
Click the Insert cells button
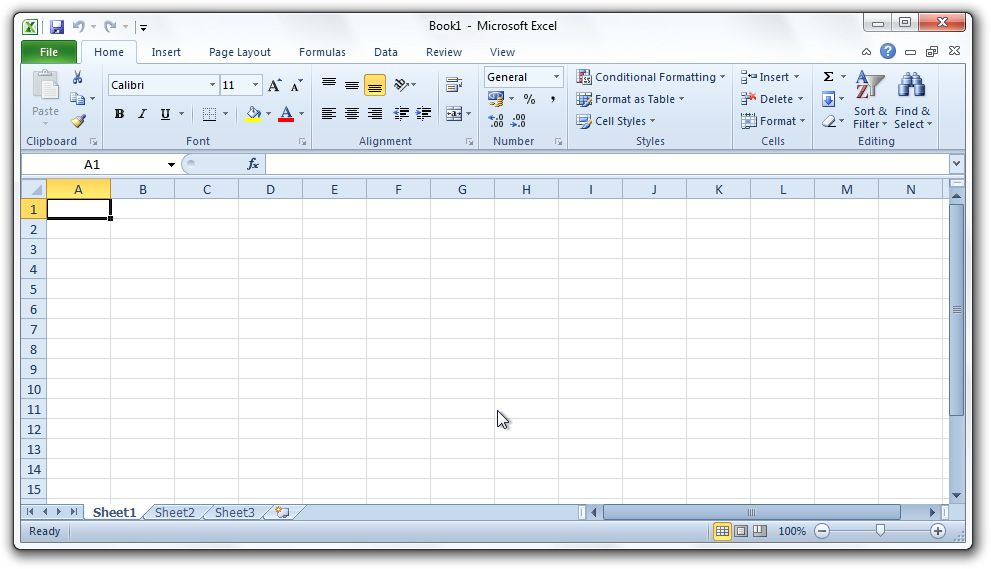770,77
